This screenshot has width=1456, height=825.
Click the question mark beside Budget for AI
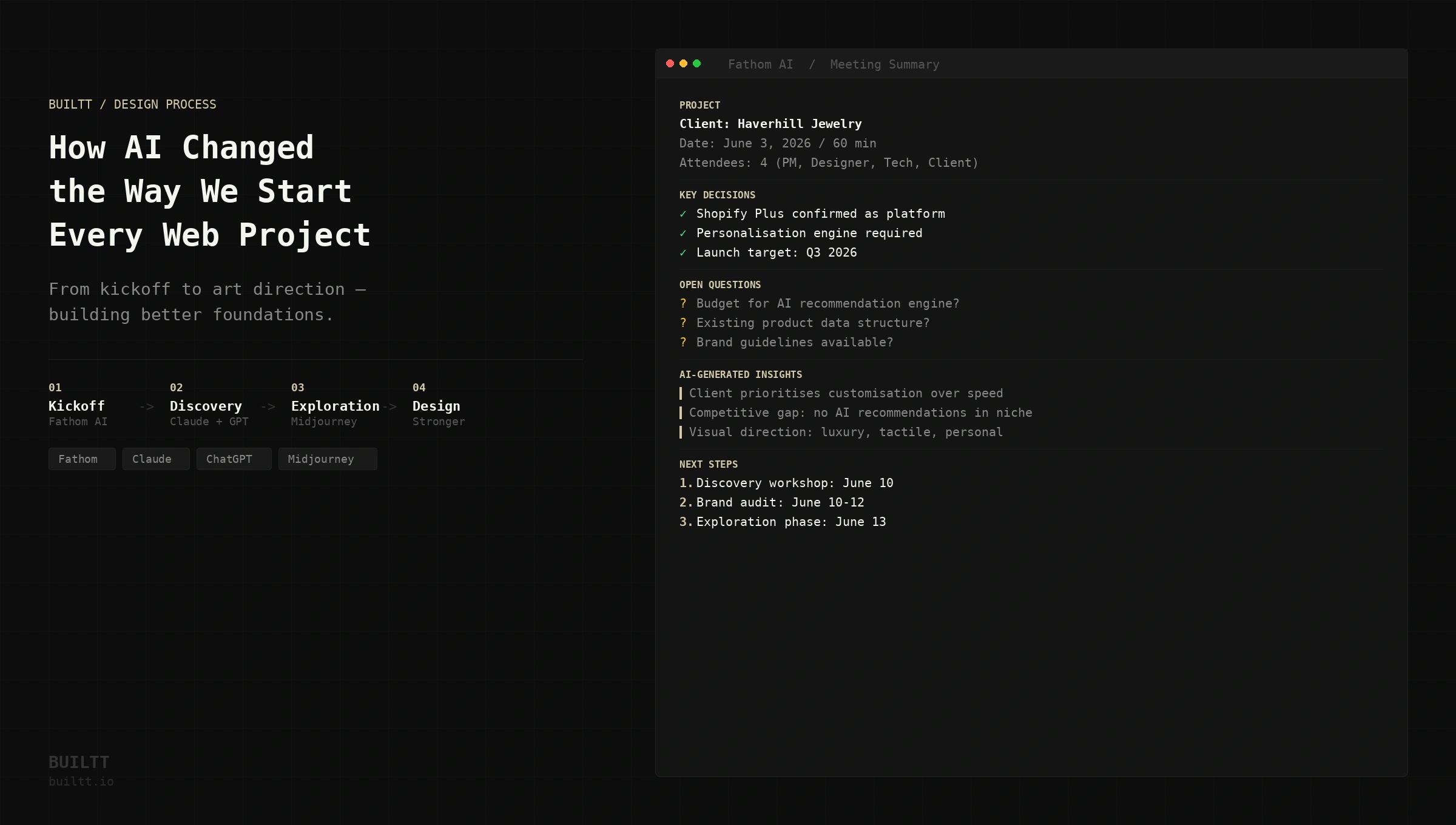pyautogui.click(x=683, y=303)
